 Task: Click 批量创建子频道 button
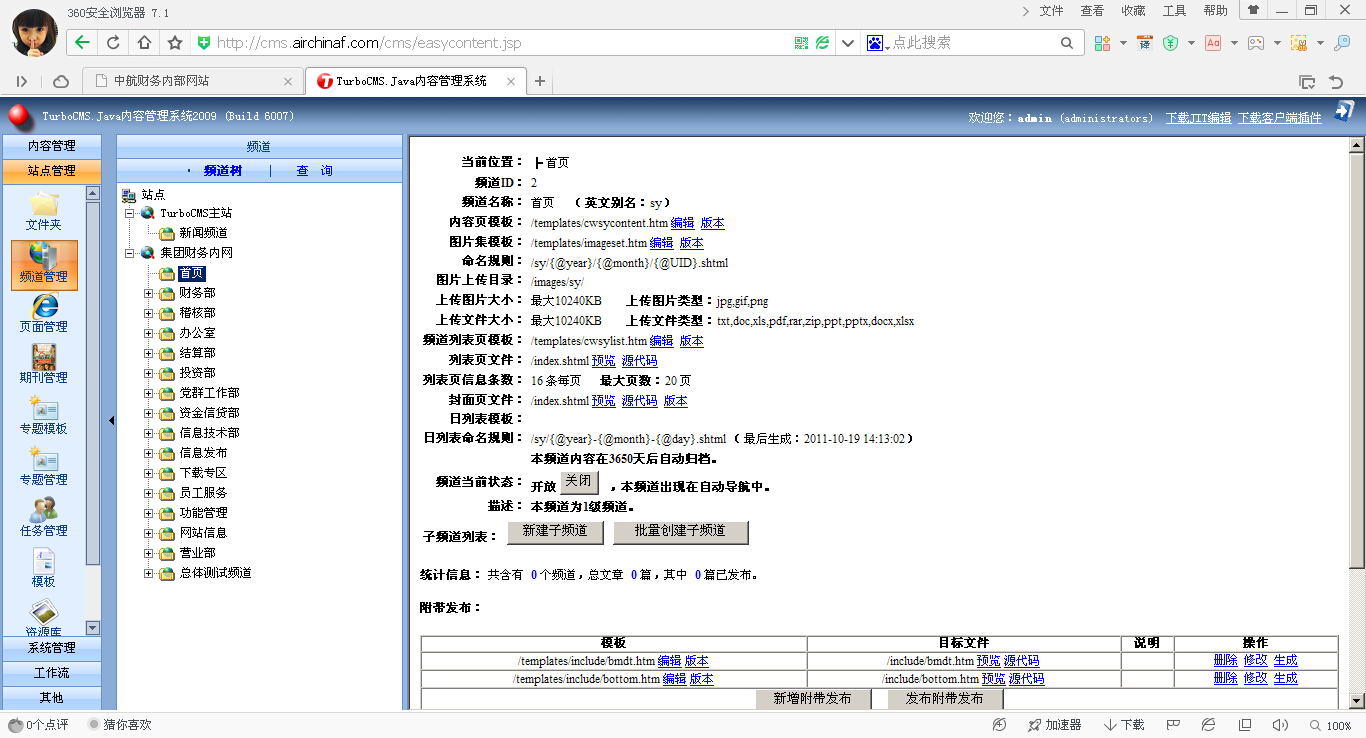coord(680,531)
